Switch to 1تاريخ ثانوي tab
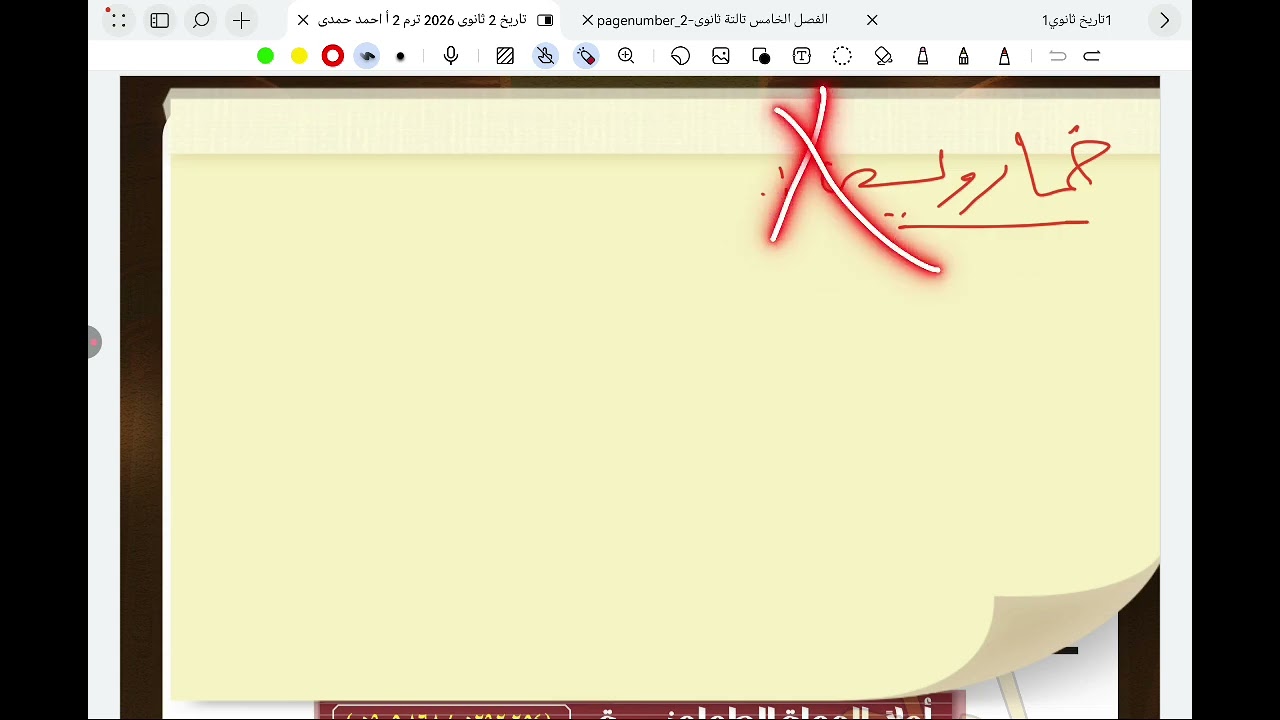1280x720 pixels. pyautogui.click(x=1077, y=20)
